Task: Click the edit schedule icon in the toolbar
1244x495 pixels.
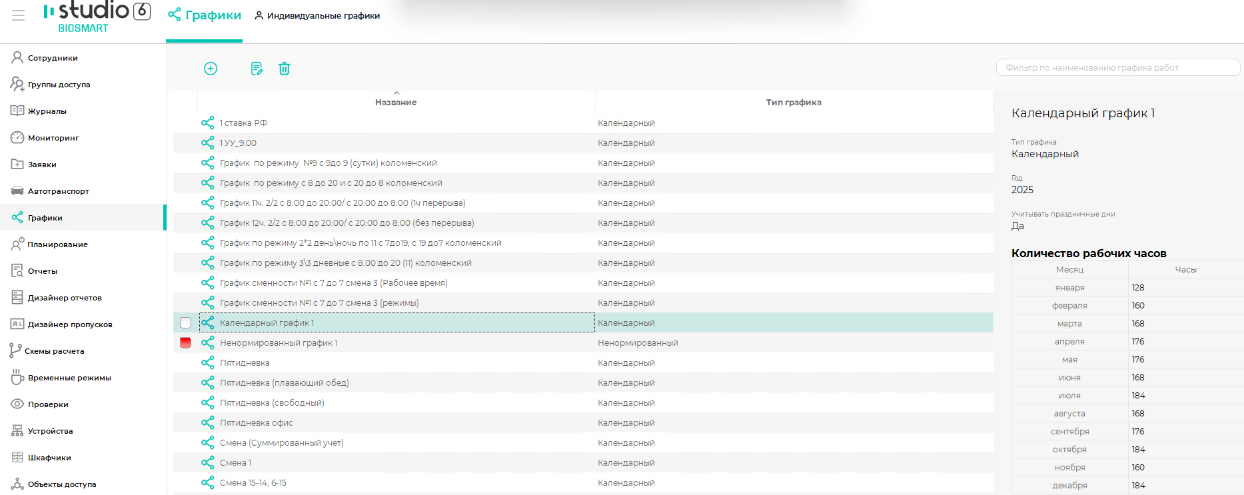Action: click(x=257, y=69)
